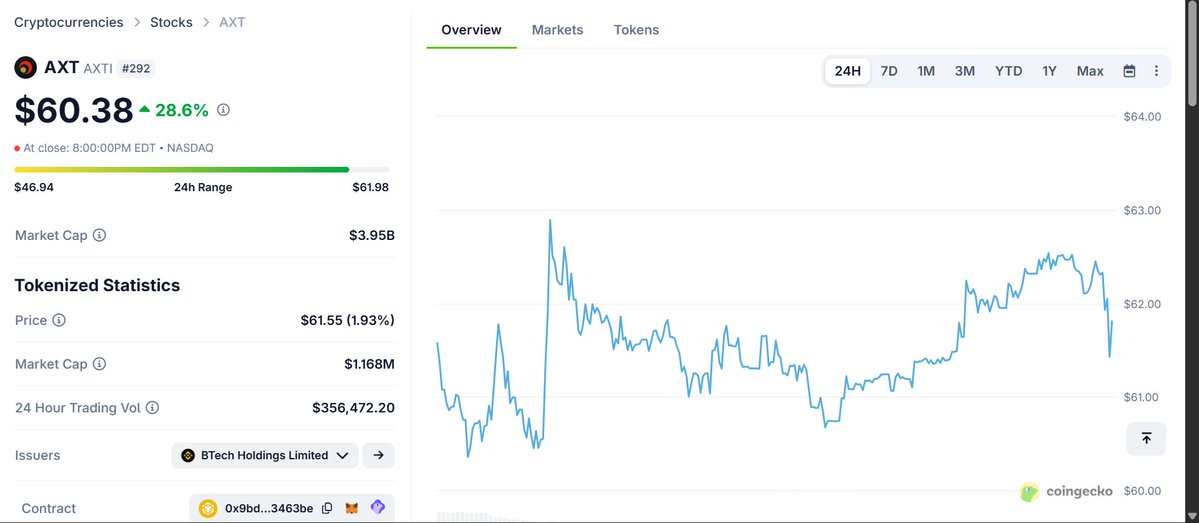Open chart options three-dot menu
The height and width of the screenshot is (523, 1199).
point(1156,71)
